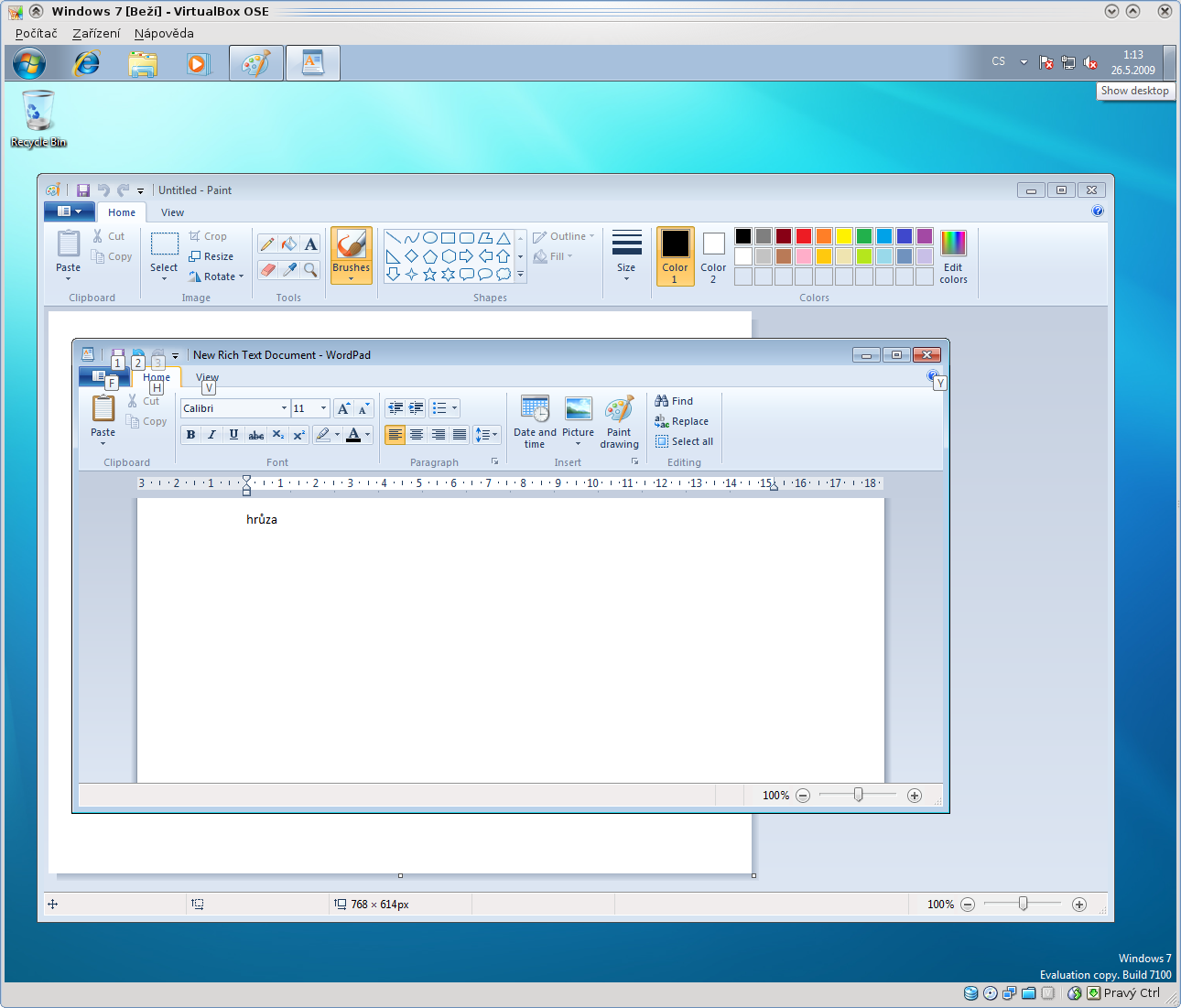Click the Save icon in Paint title bar
The width and height of the screenshot is (1181, 1008).
pos(83,190)
